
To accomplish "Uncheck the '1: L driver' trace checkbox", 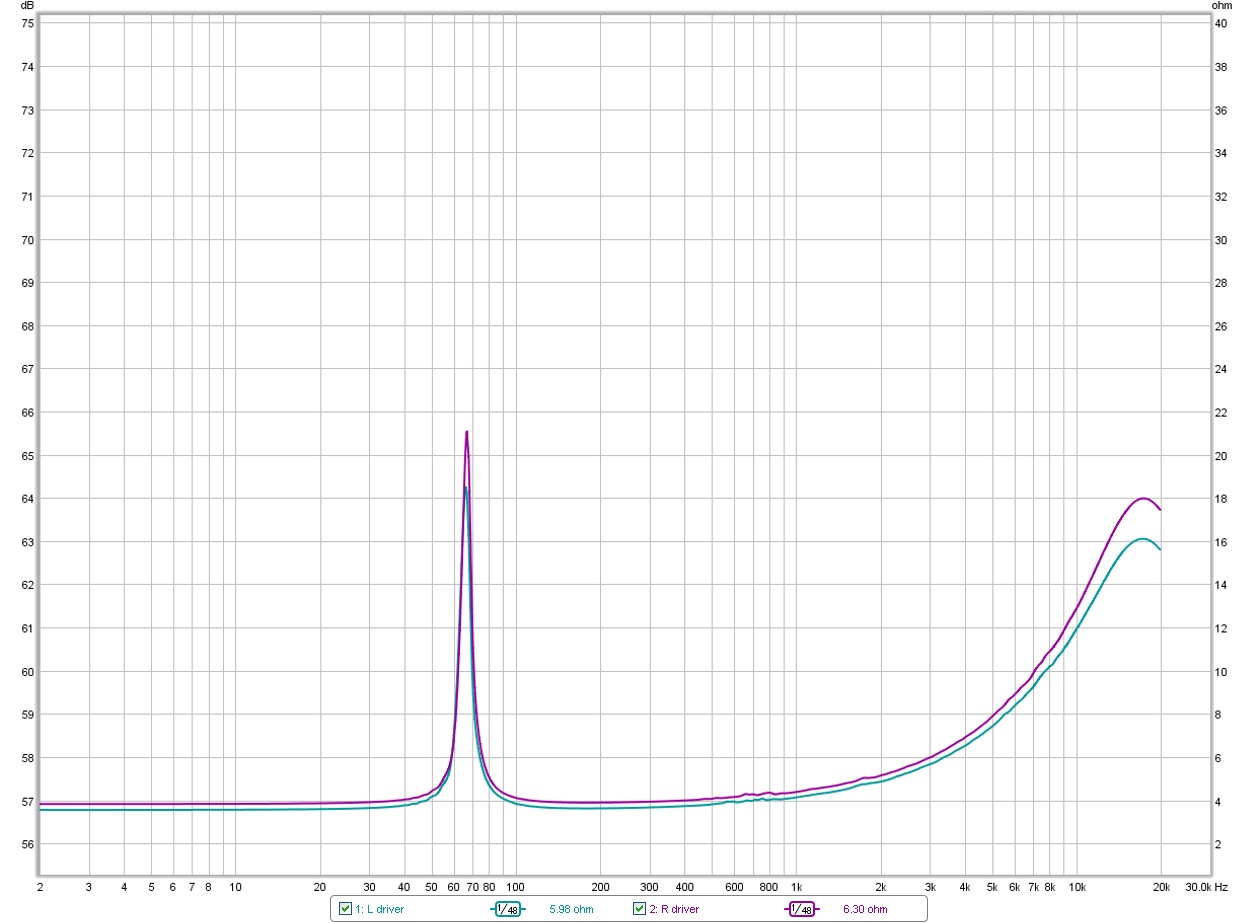I will [345, 909].
